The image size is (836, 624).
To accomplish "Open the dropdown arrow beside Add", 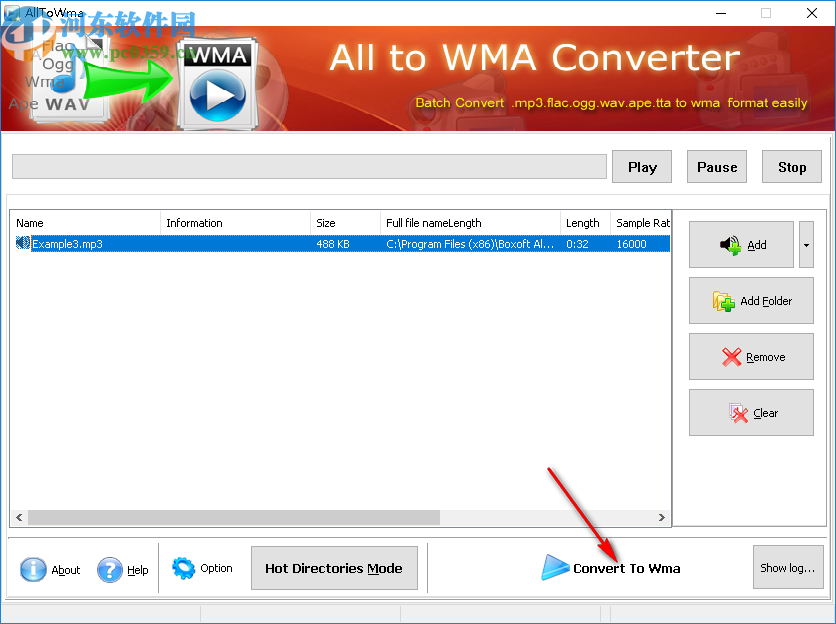I will tap(806, 244).
